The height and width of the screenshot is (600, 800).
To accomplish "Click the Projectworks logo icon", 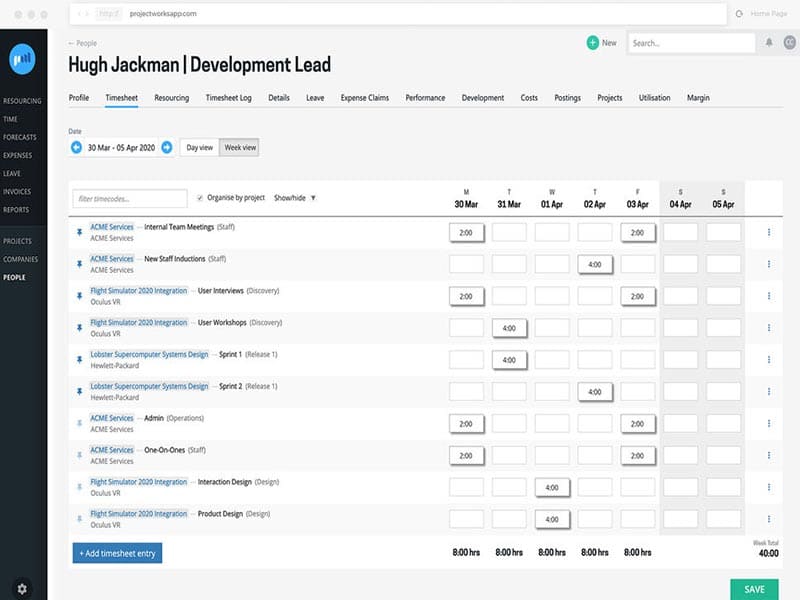I will (22, 60).
